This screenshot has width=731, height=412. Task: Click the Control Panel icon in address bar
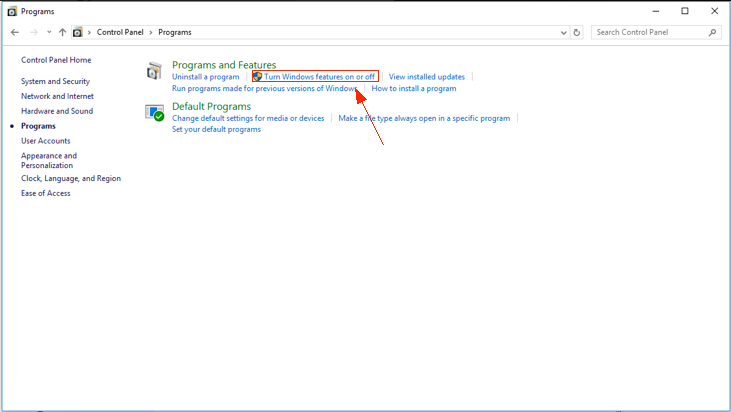[78, 32]
